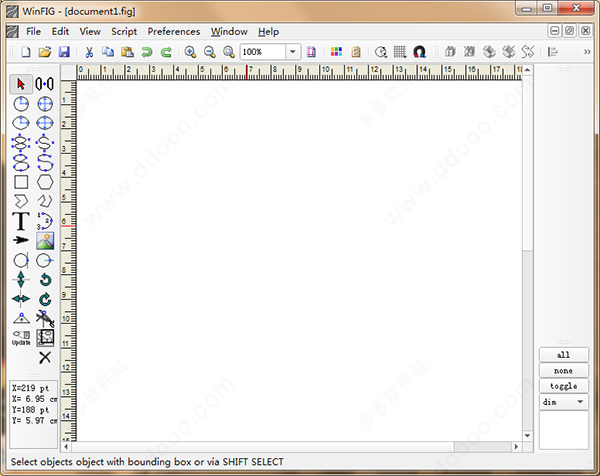Click the clock-like icon before the grid
600x476 pixels.
coord(381,52)
